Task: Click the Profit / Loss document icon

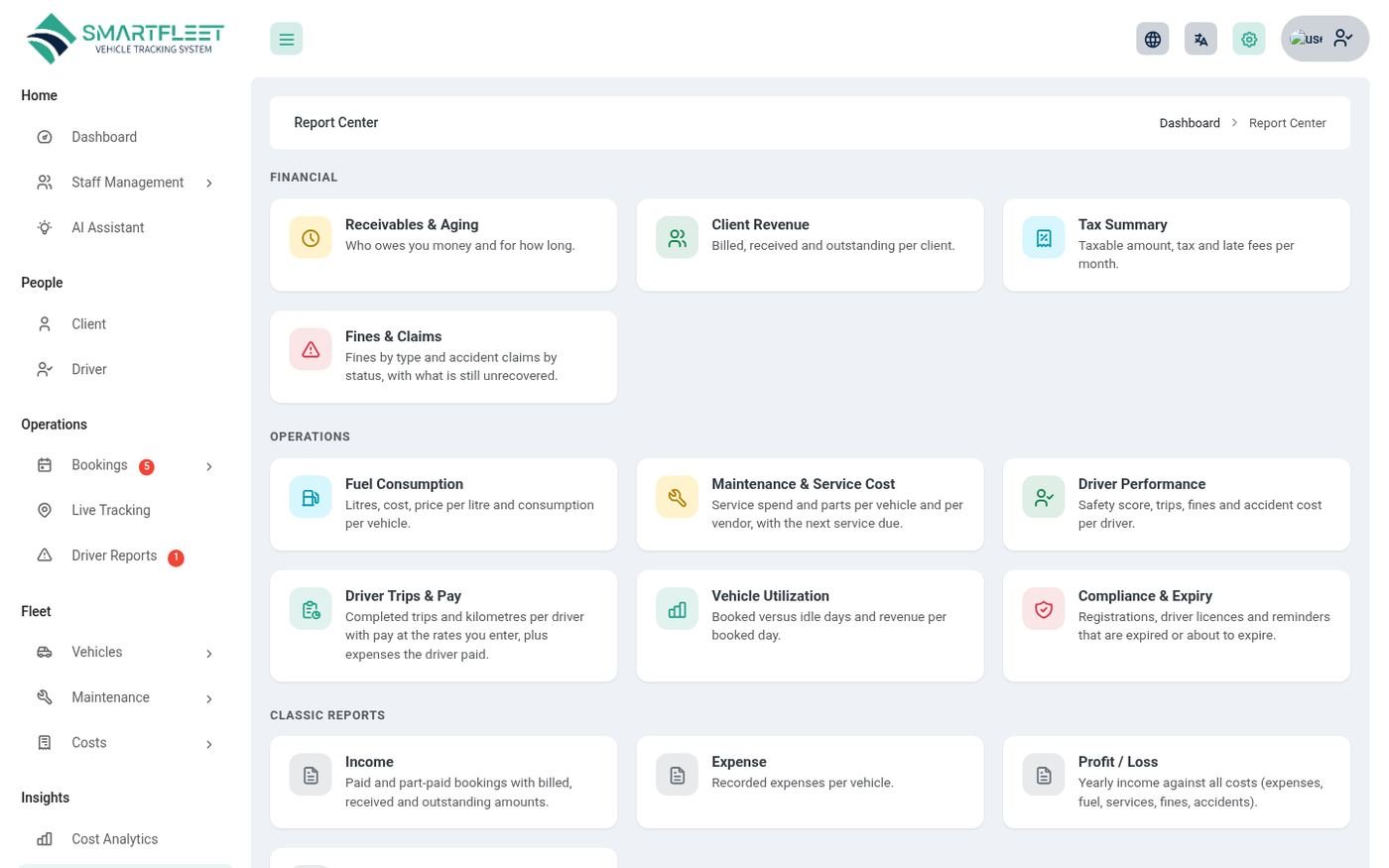Action: click(1044, 775)
